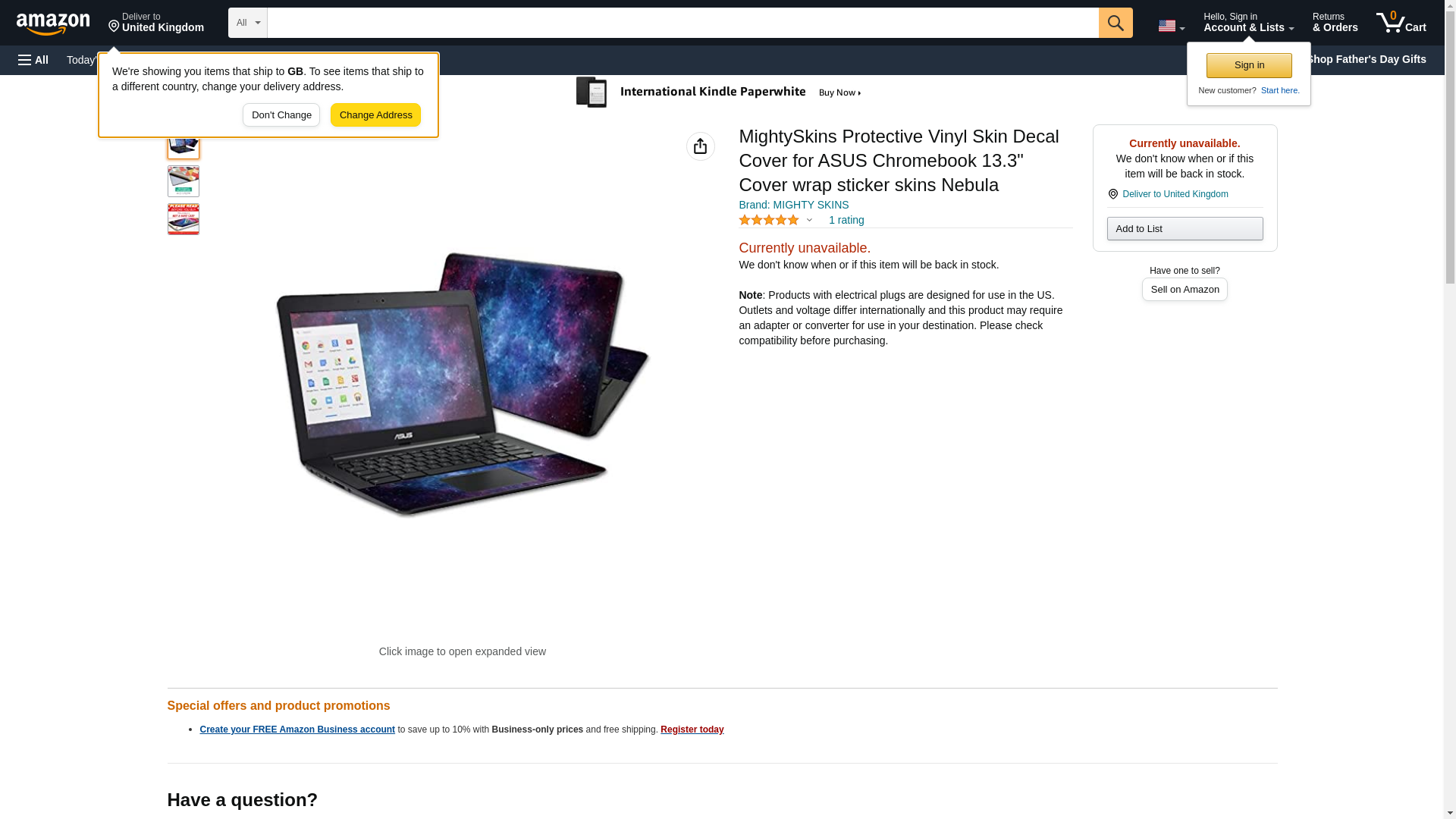Select the third red product thumbnail
The image size is (1456, 819).
coord(183,219)
